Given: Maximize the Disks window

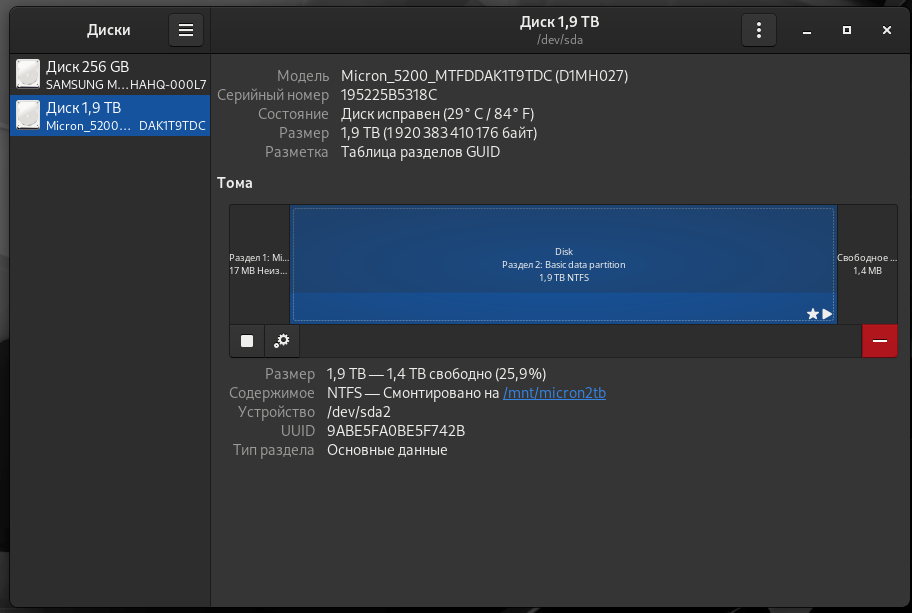Looking at the screenshot, I should (847, 30).
